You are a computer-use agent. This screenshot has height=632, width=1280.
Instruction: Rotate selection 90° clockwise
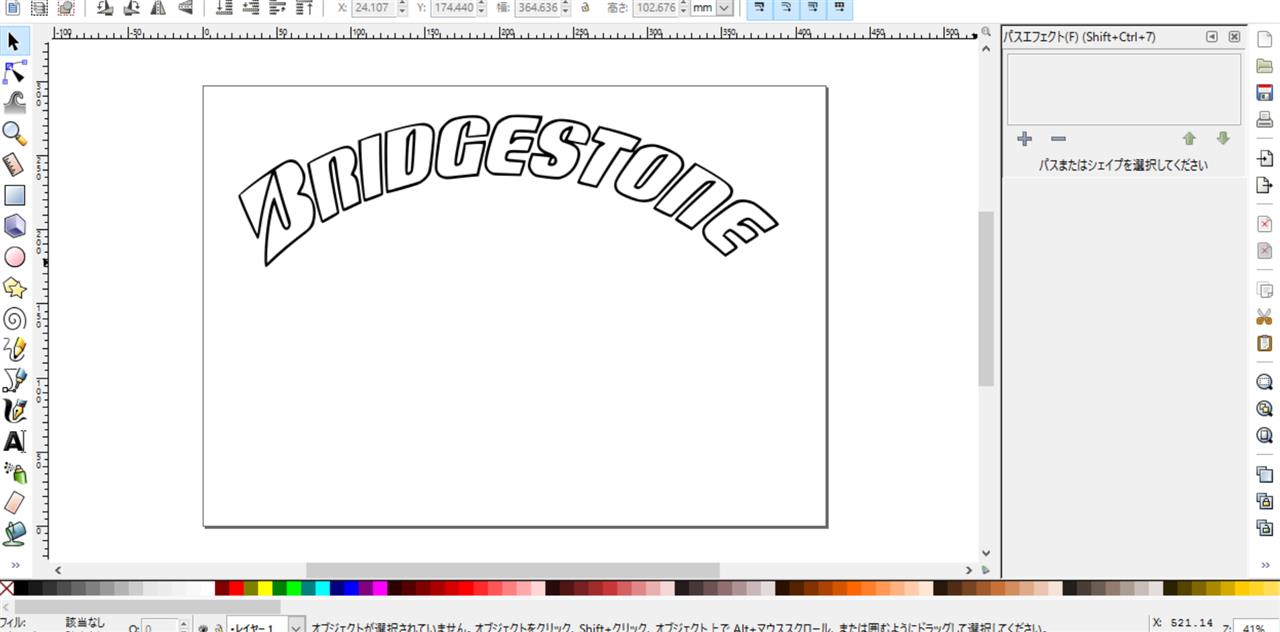pyautogui.click(x=131, y=8)
